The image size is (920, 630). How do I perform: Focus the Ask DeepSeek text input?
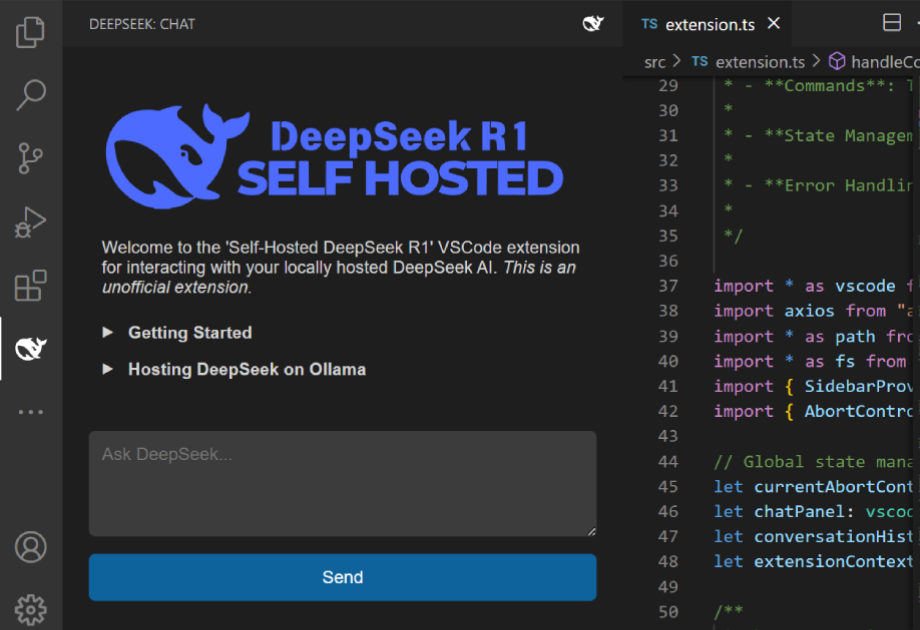[x=342, y=483]
